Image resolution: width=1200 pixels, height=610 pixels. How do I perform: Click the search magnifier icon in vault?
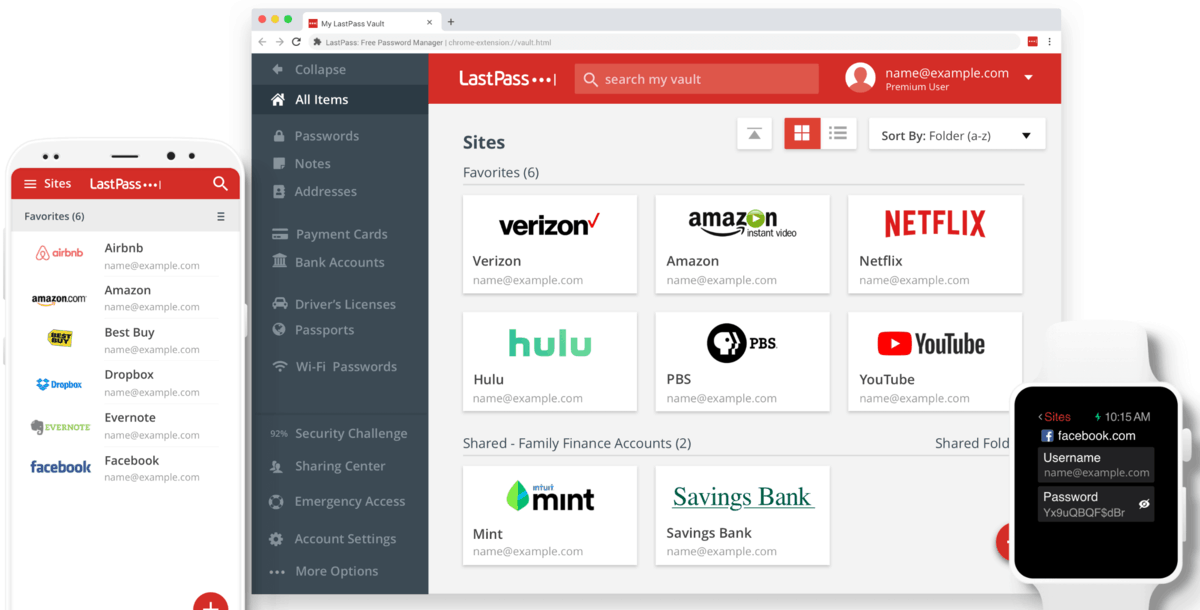click(590, 79)
